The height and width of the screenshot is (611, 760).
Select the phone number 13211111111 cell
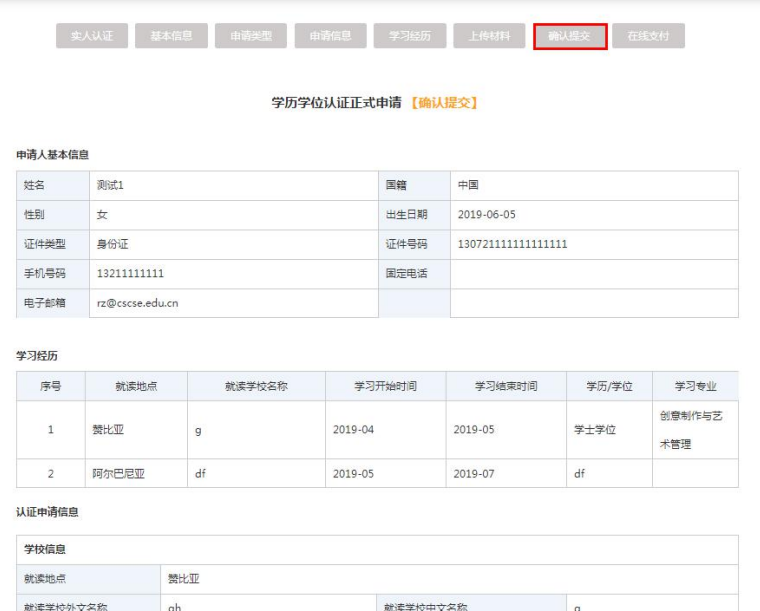(130, 273)
